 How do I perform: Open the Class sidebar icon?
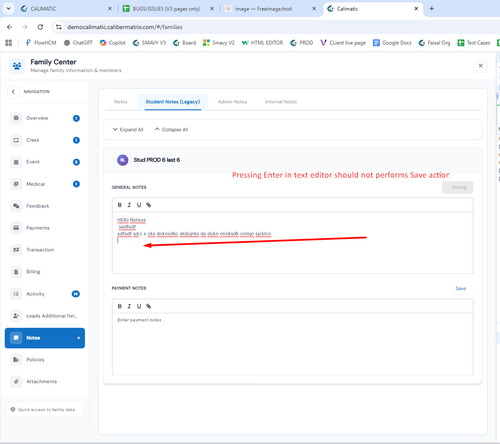click(16, 140)
